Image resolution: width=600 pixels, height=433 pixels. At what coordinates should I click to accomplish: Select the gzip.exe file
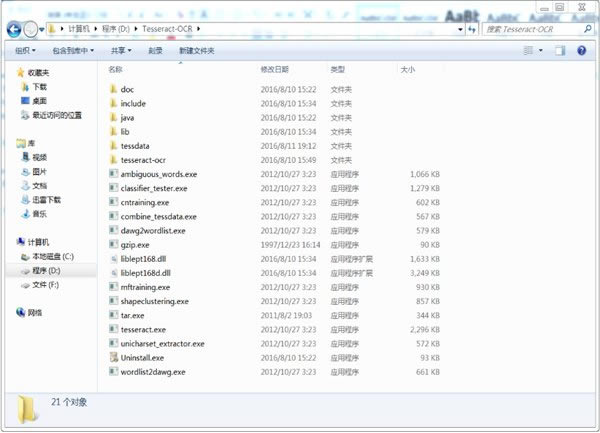[134, 244]
